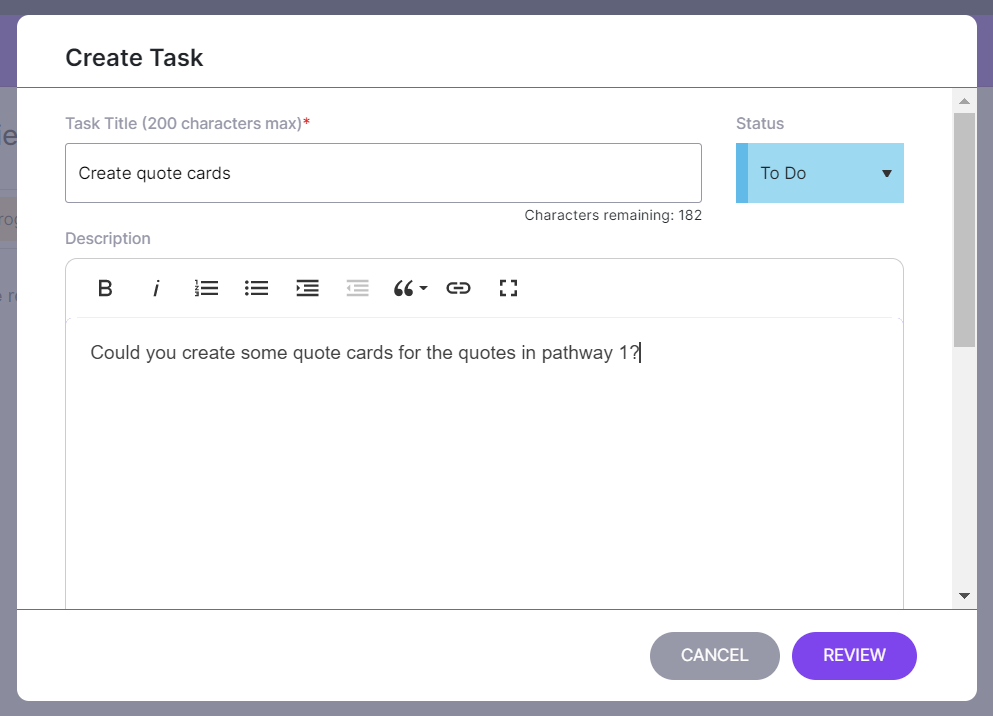Decrease indent of the text
The height and width of the screenshot is (716, 993).
coord(358,289)
